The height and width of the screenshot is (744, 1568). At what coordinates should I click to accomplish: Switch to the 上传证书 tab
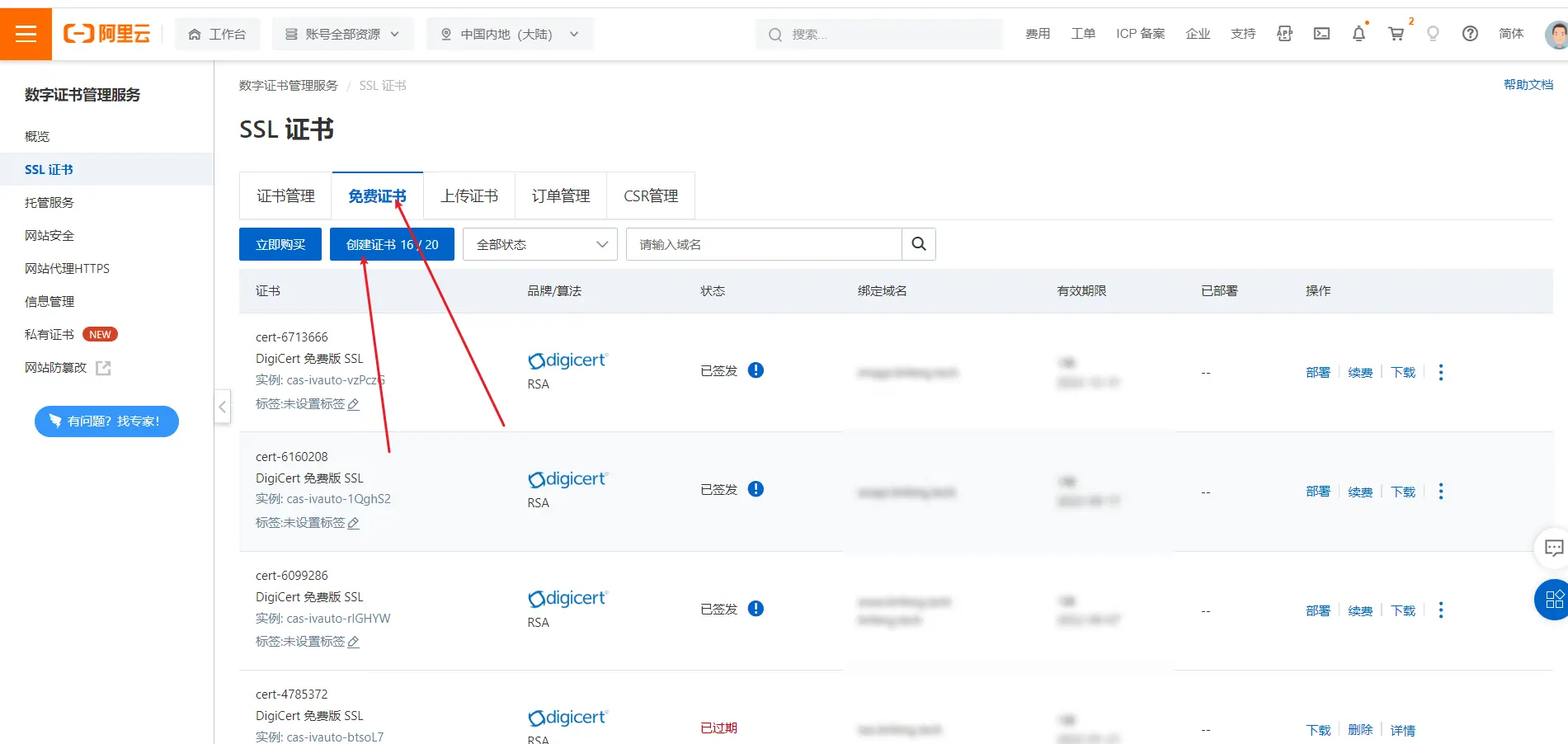tap(469, 196)
